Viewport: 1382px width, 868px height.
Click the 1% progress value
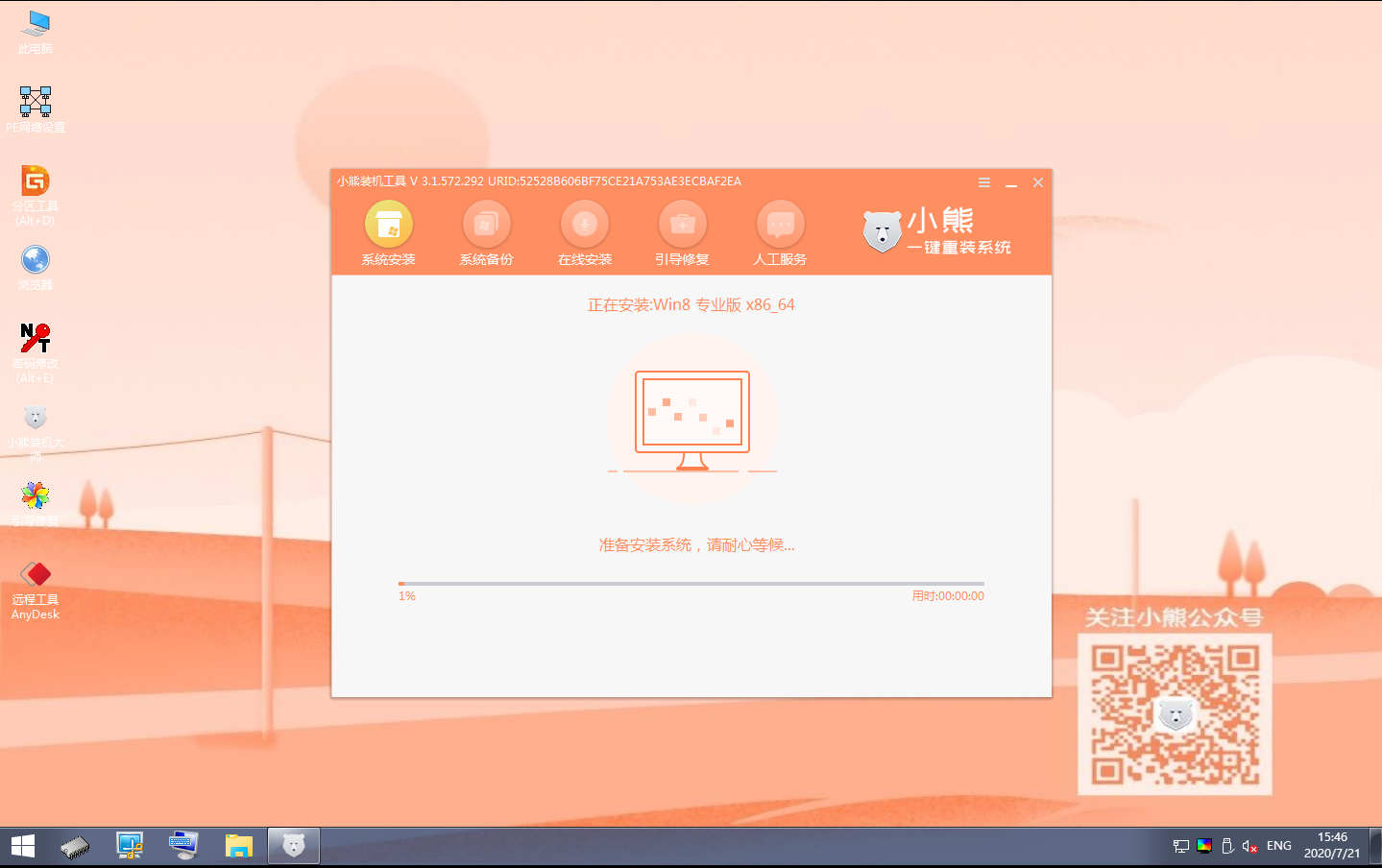click(407, 596)
